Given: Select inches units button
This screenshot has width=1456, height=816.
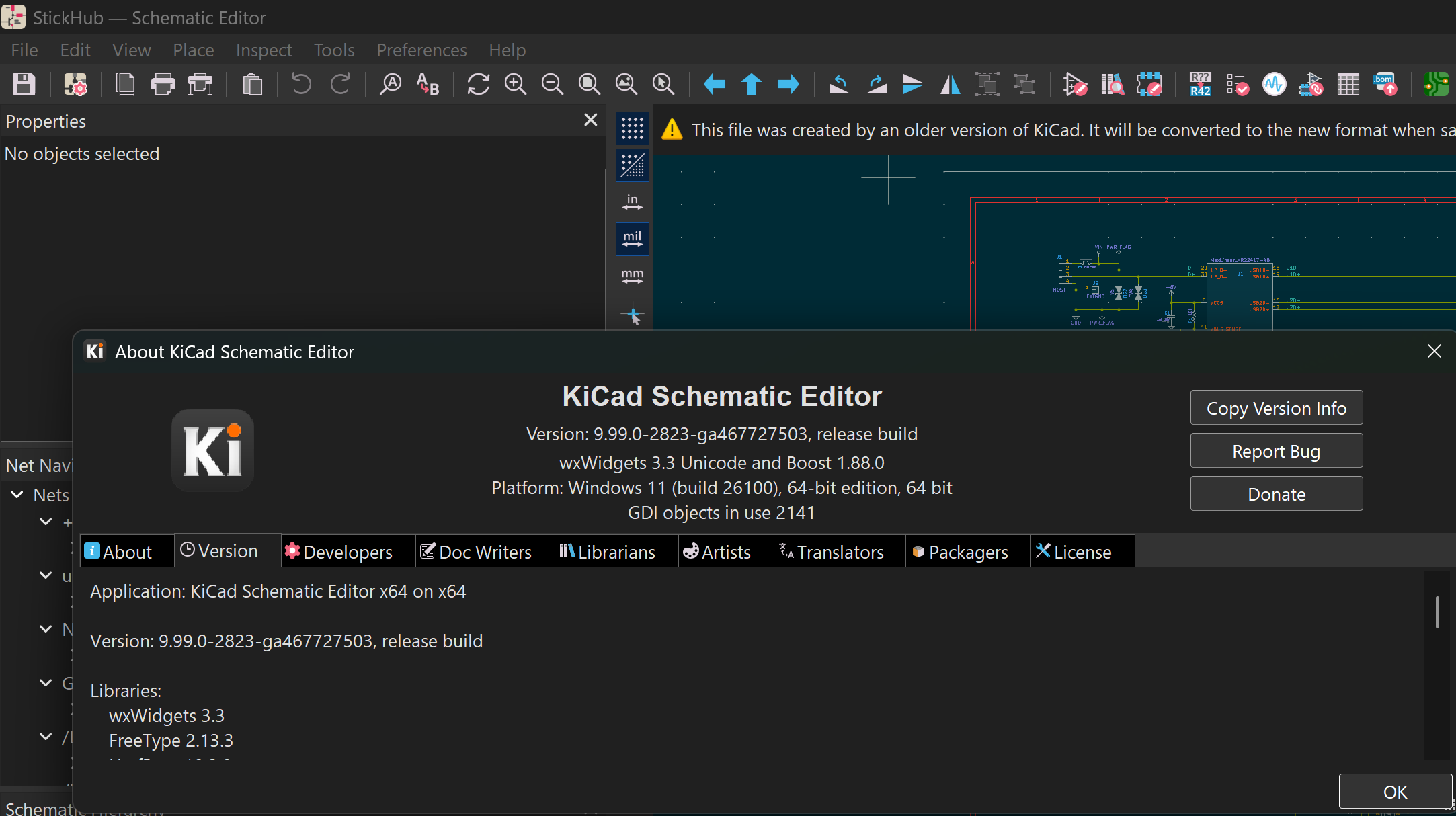Looking at the screenshot, I should click(632, 202).
